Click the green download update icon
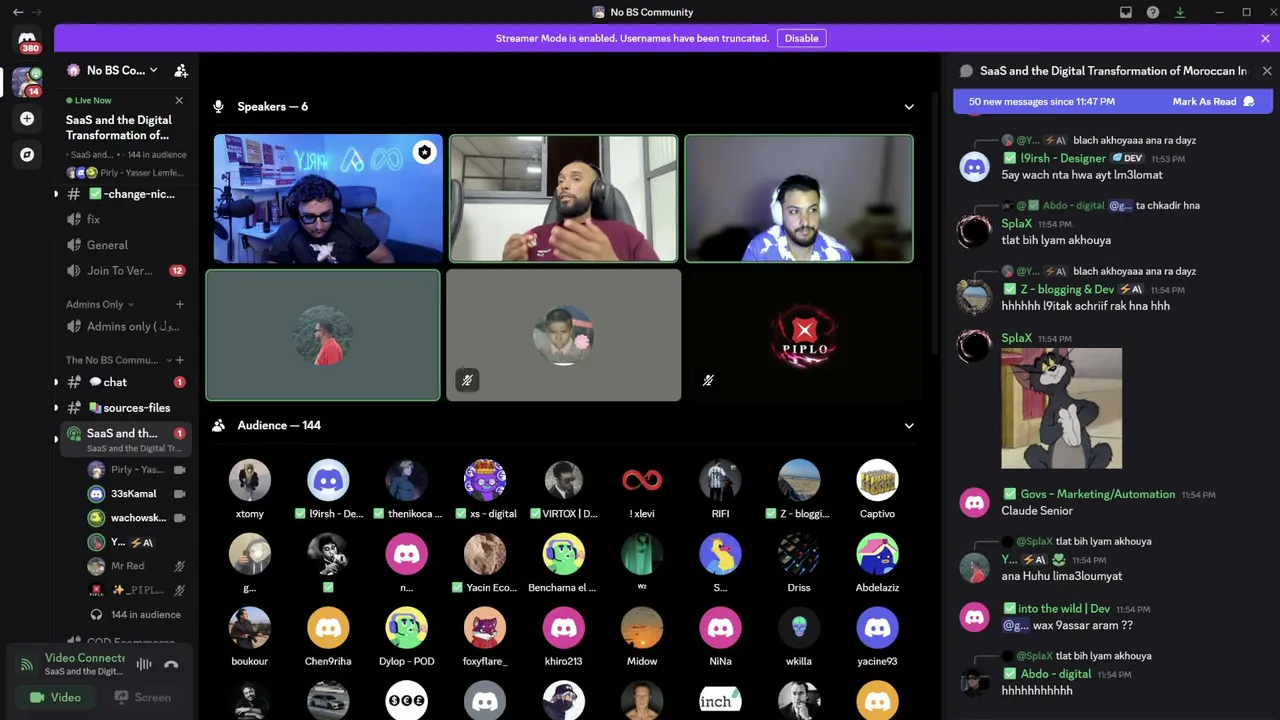The image size is (1280, 720). click(1180, 12)
